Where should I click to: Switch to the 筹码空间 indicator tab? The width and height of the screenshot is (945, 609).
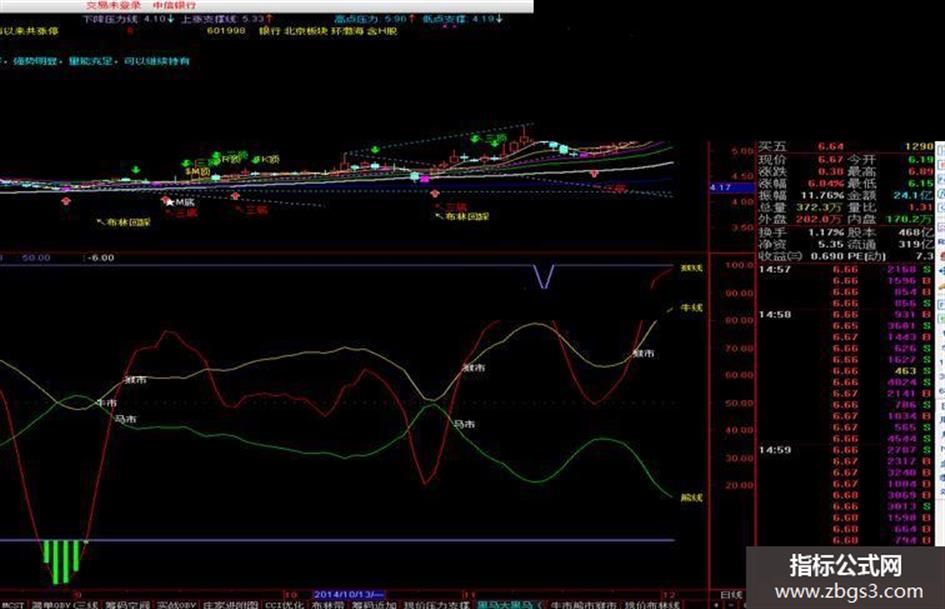(127, 604)
